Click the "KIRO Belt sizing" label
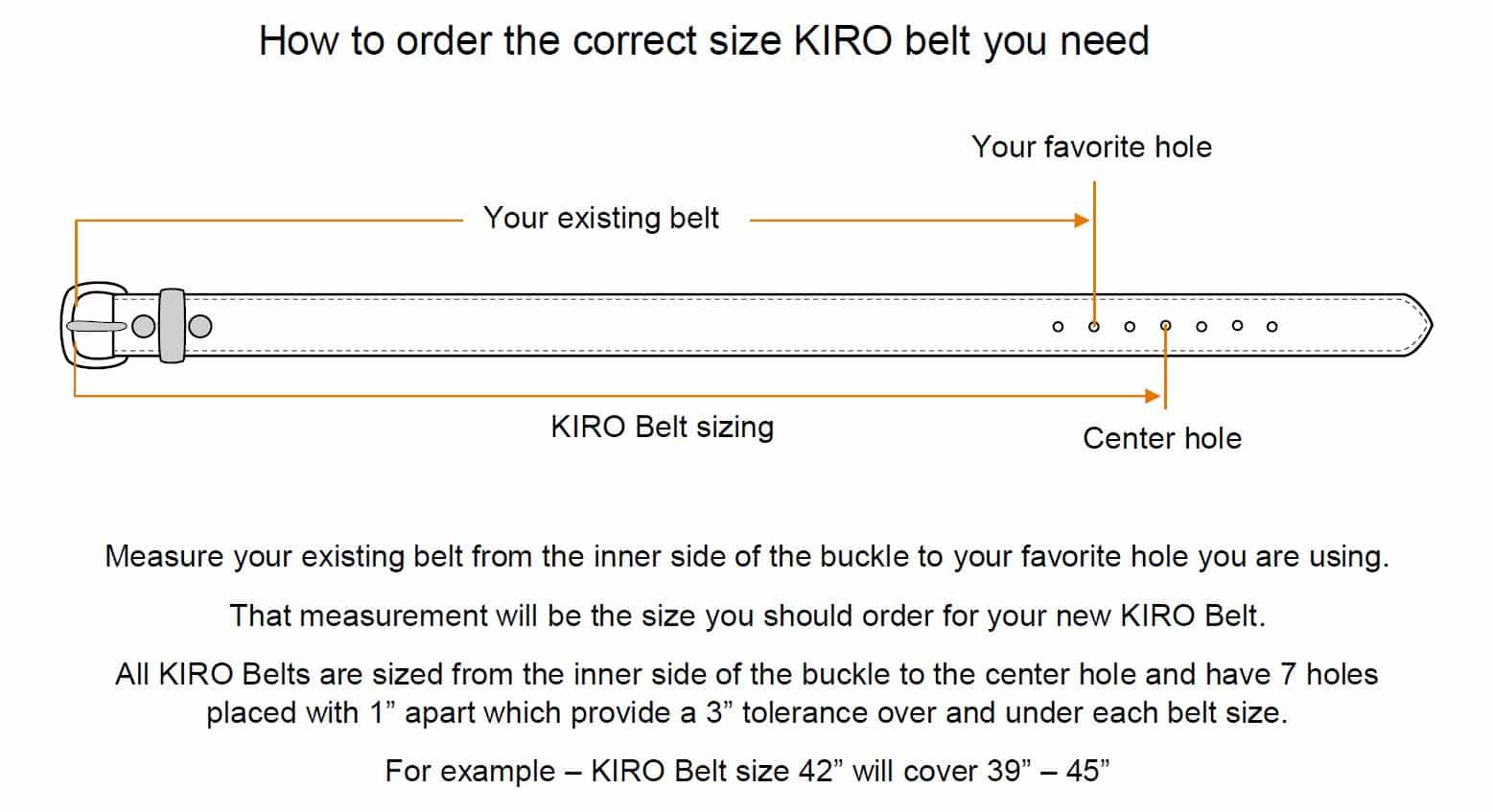1493x812 pixels. pyautogui.click(x=662, y=427)
